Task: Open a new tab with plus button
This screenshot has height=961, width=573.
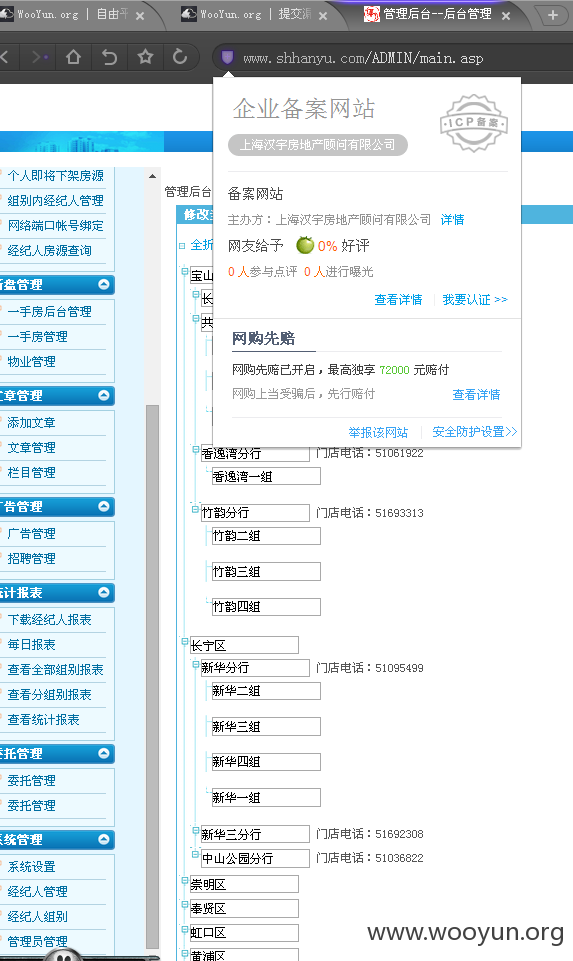Action: [553, 15]
